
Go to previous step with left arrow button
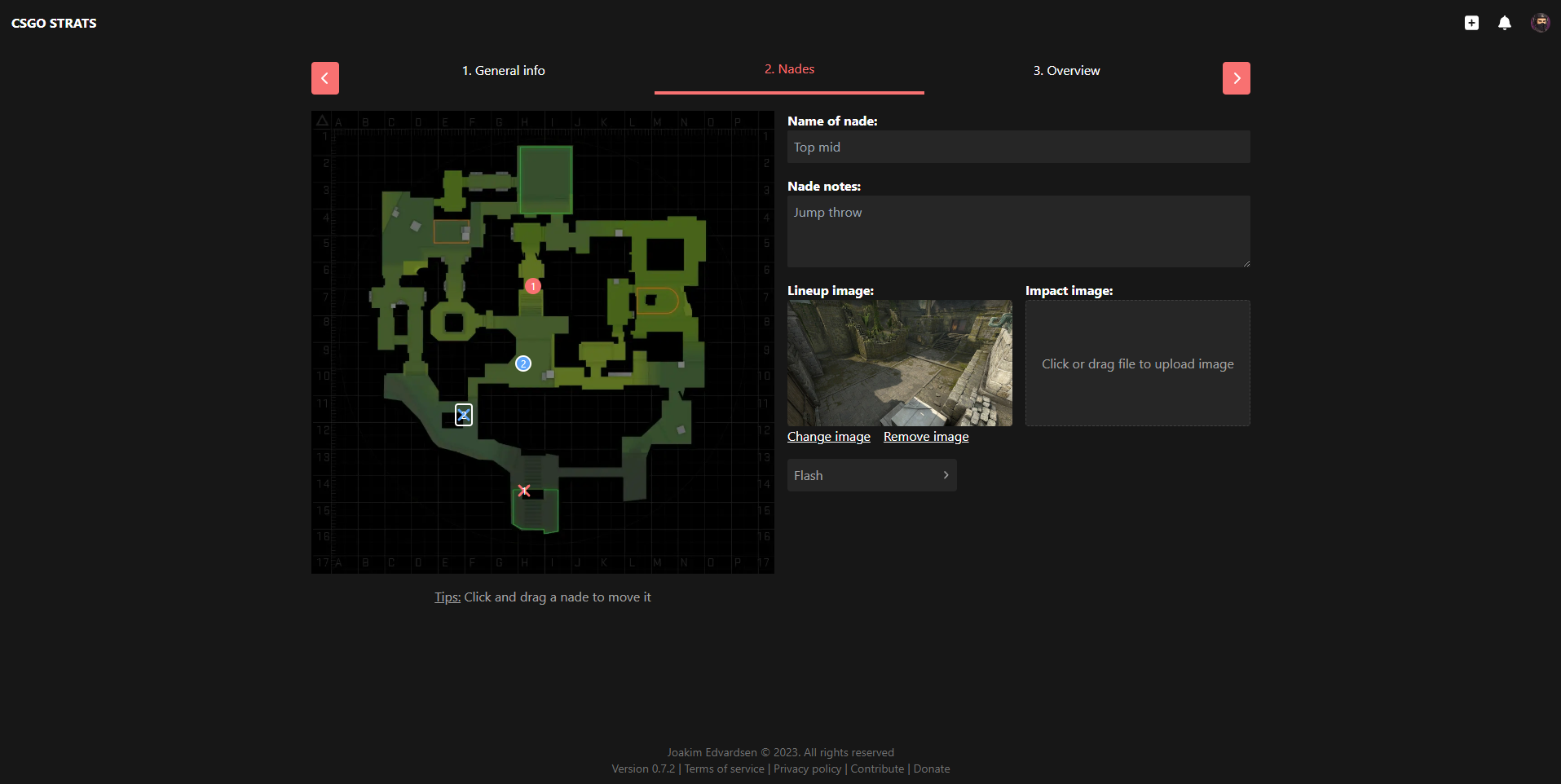coord(325,78)
